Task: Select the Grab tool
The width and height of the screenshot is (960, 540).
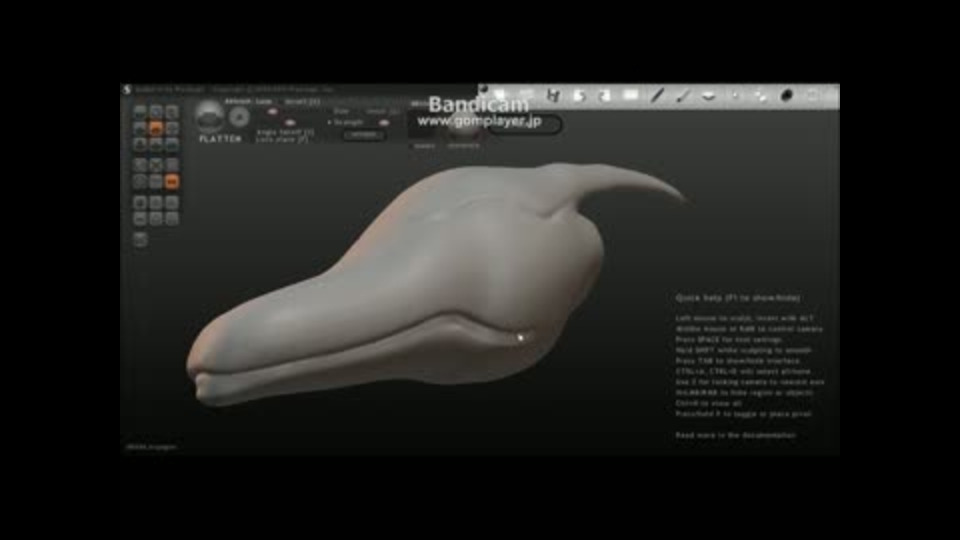Action: (x=172, y=128)
